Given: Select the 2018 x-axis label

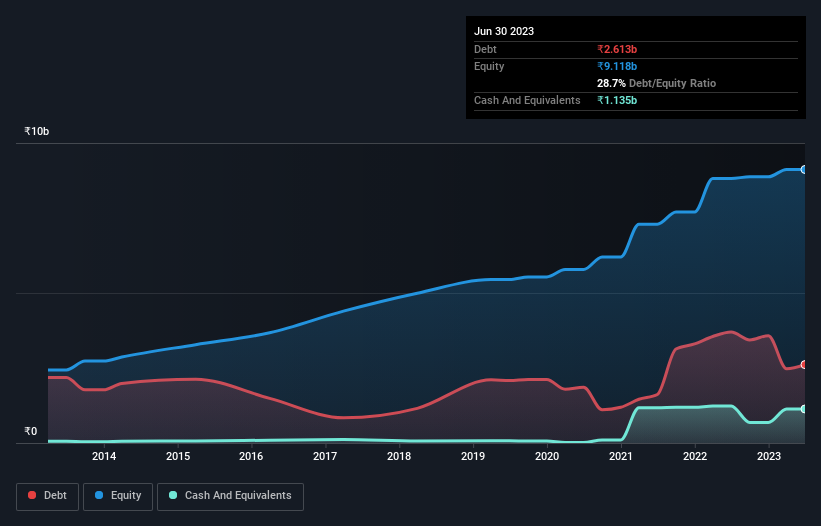Looking at the screenshot, I should coord(399,456).
